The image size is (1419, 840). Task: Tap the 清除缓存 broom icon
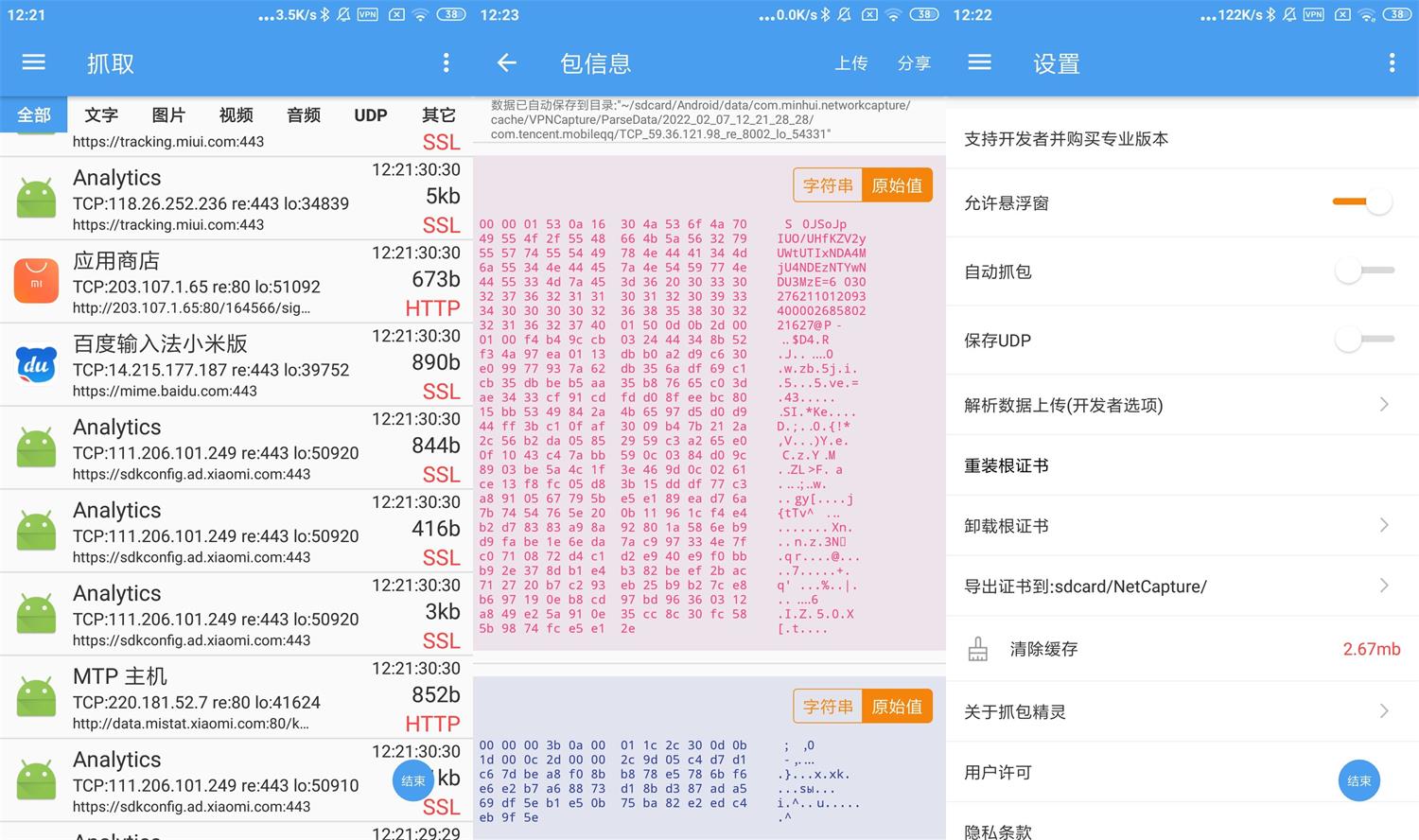click(978, 648)
